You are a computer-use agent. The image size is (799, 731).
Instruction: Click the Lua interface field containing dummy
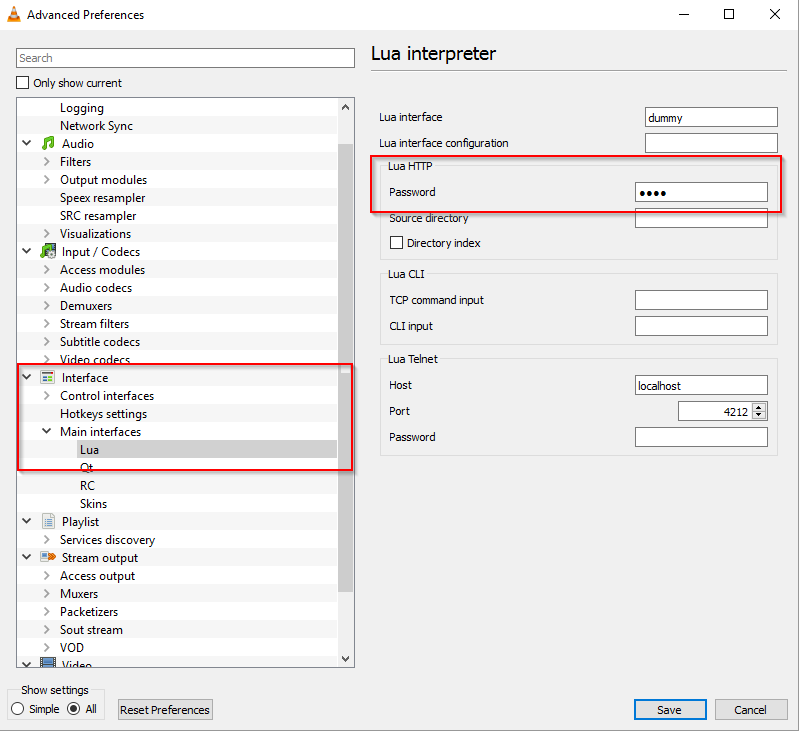coord(711,117)
